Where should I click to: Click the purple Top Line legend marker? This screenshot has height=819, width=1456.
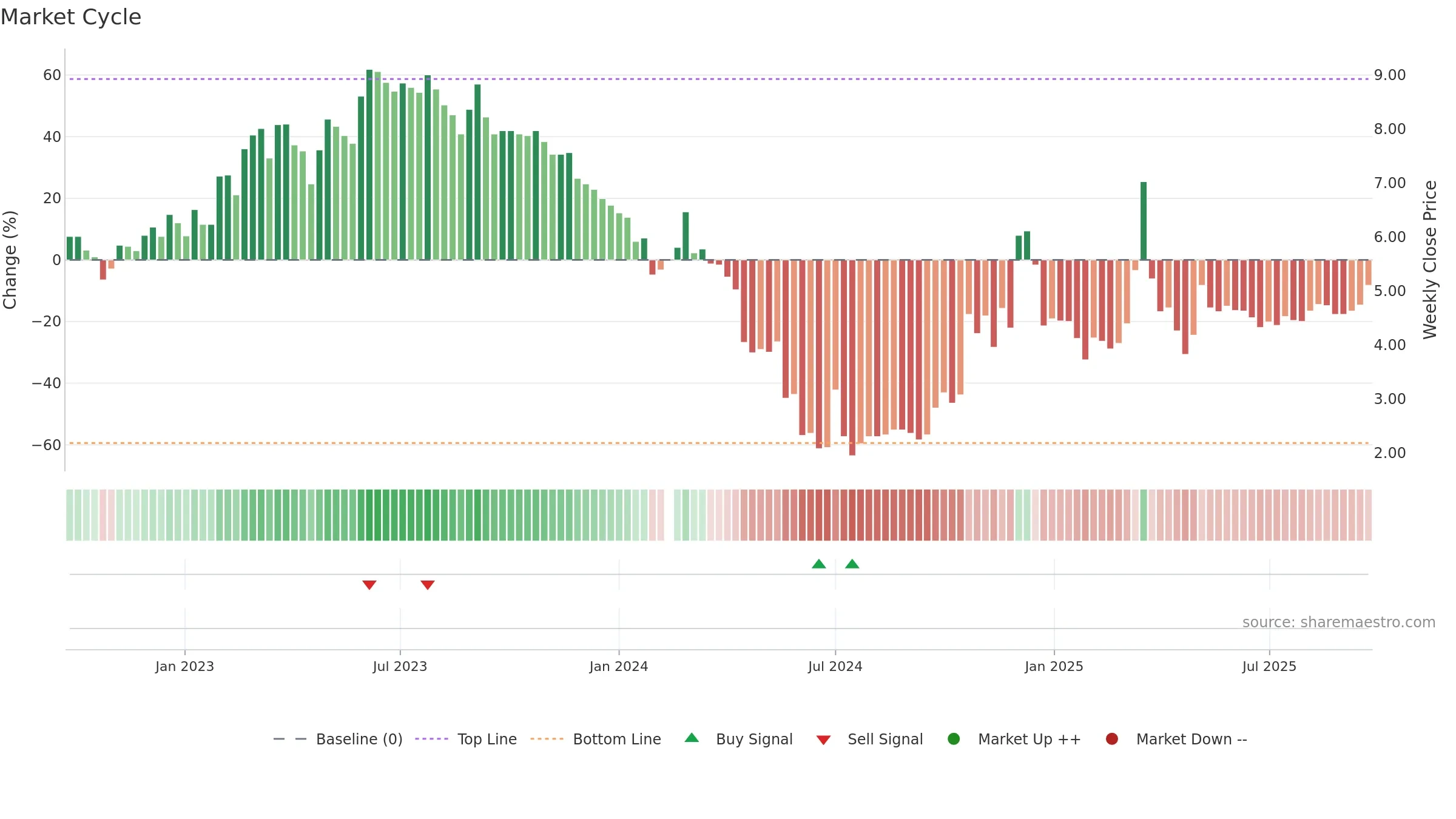[x=431, y=739]
